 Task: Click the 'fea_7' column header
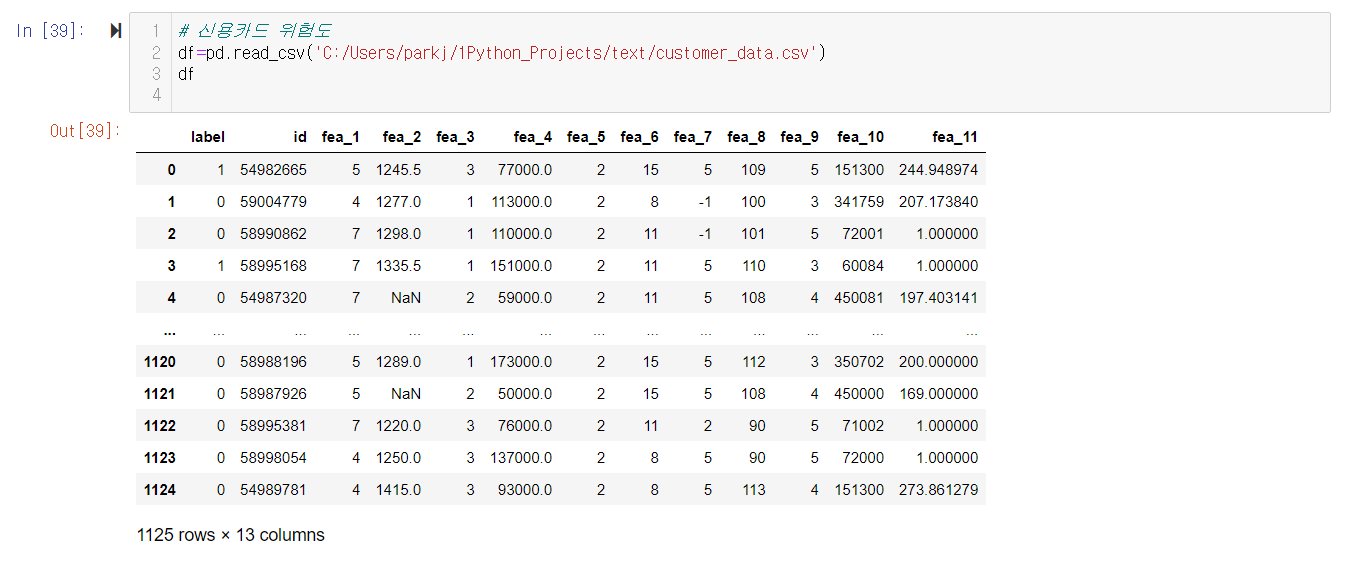[x=693, y=137]
